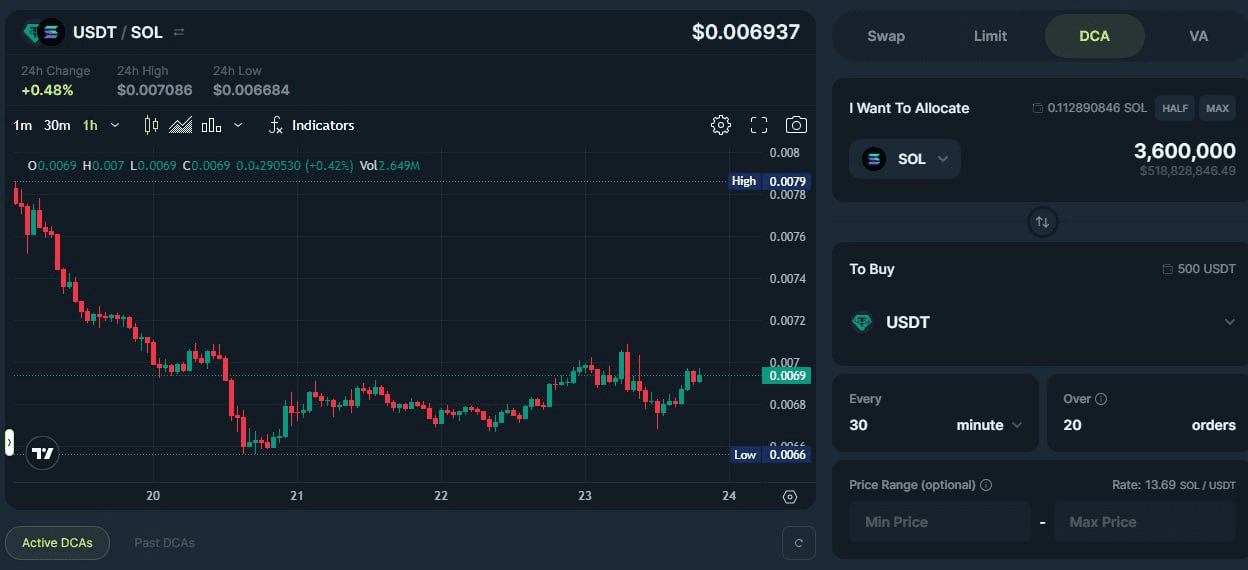The image size is (1248, 570).
Task: Click the 3,600,000 allocation amount field
Action: click(x=1185, y=151)
